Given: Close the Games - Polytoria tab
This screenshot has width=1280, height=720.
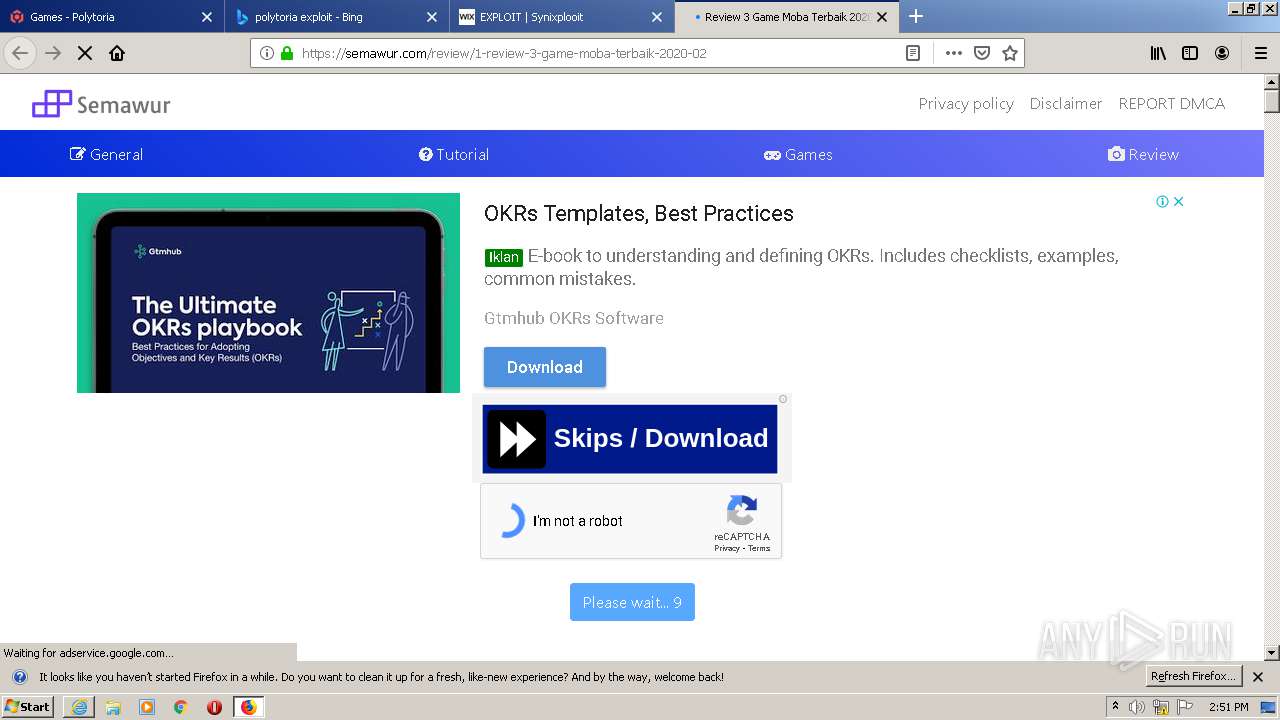Looking at the screenshot, I should pyautogui.click(x=207, y=17).
